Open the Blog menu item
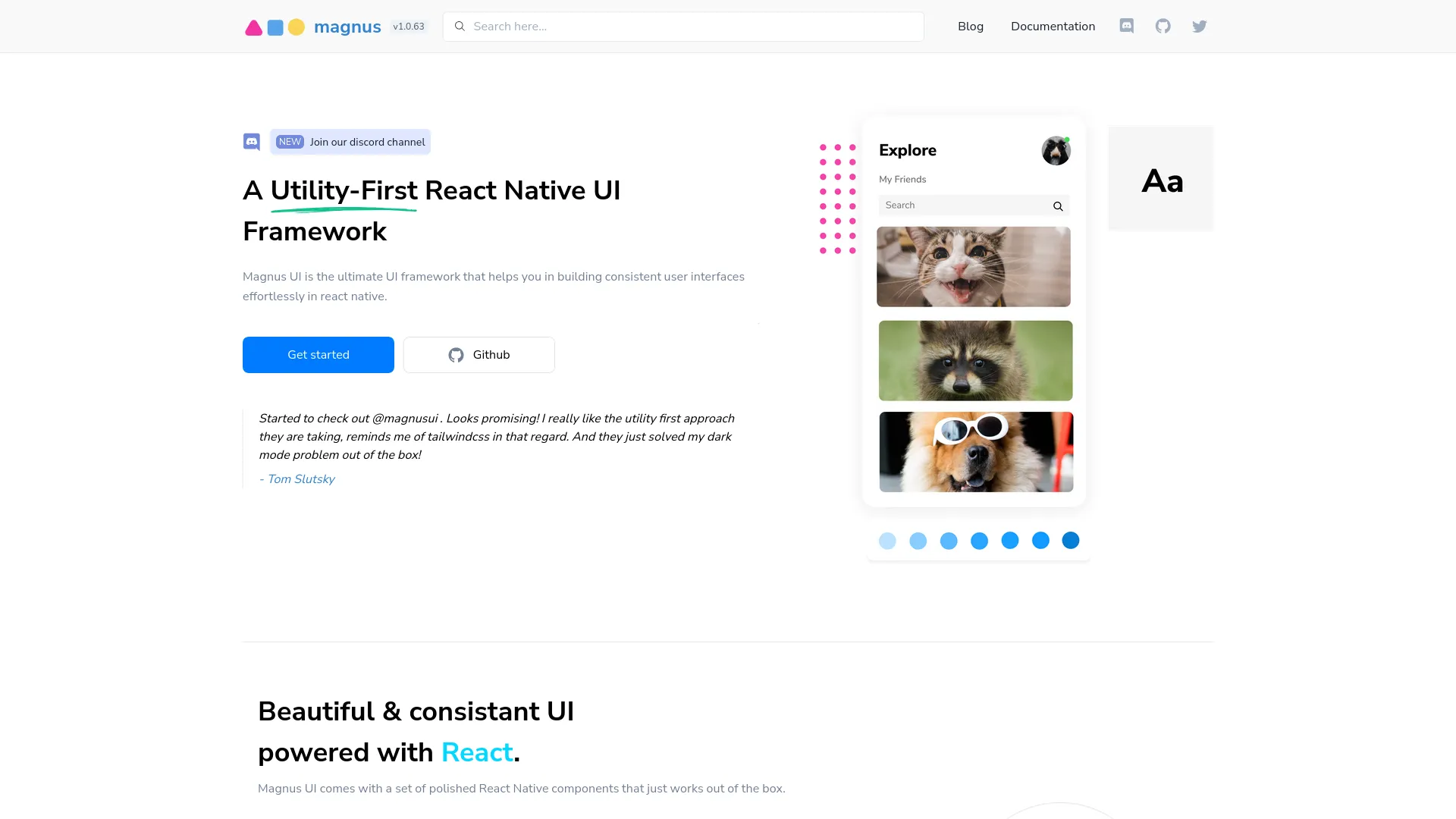The height and width of the screenshot is (819, 1456). coord(971,27)
